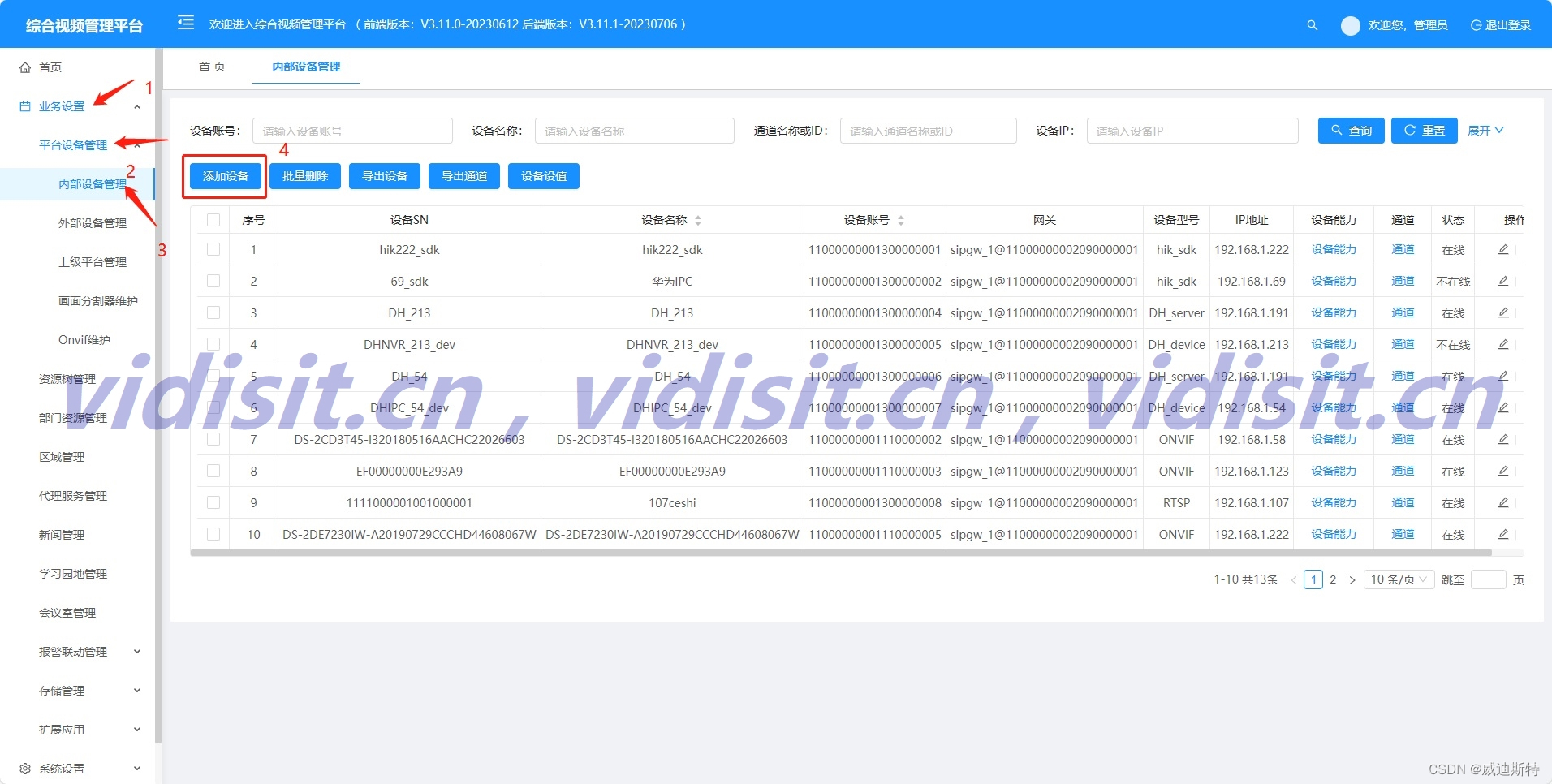Click the 退出登录 logout icon

pos(1475,24)
